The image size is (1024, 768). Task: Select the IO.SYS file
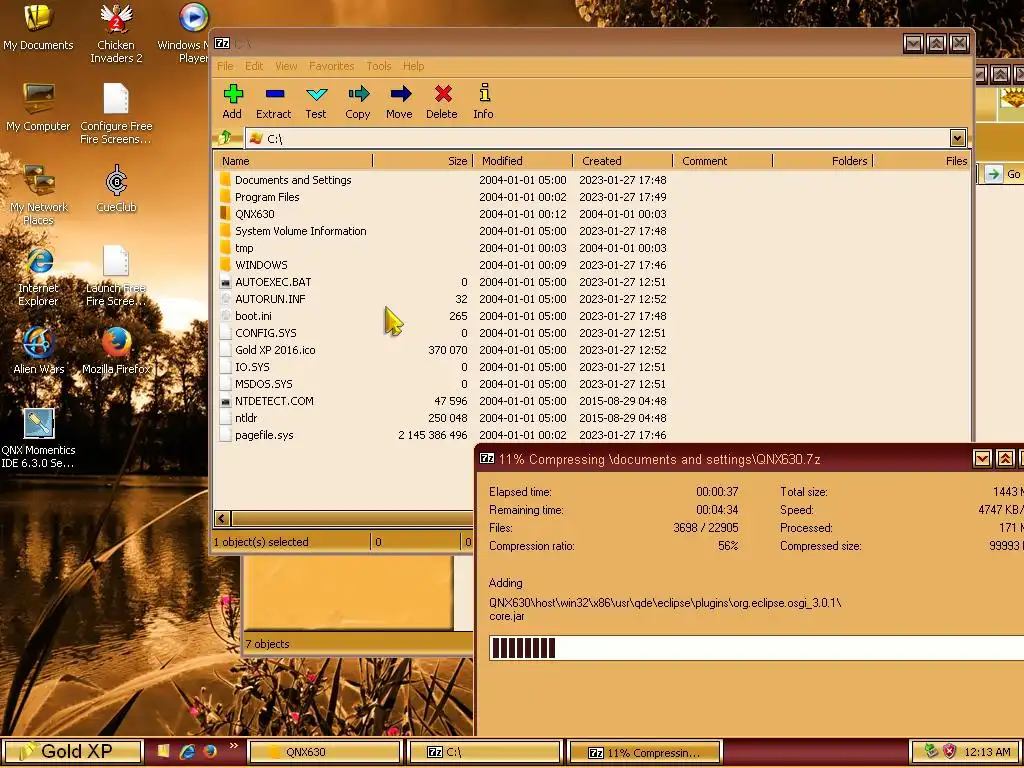(x=252, y=366)
